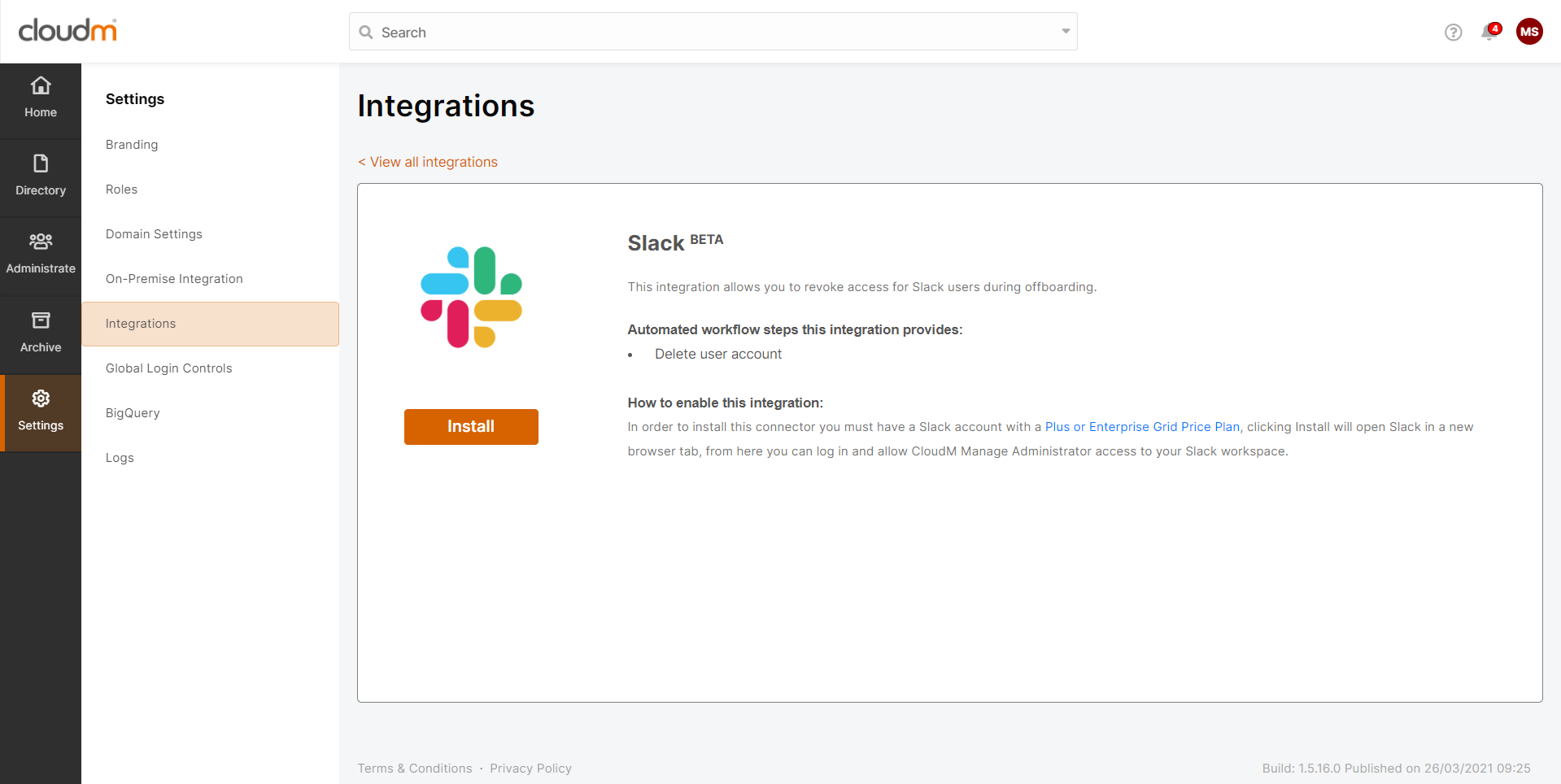Open Domain Settings

154,234
